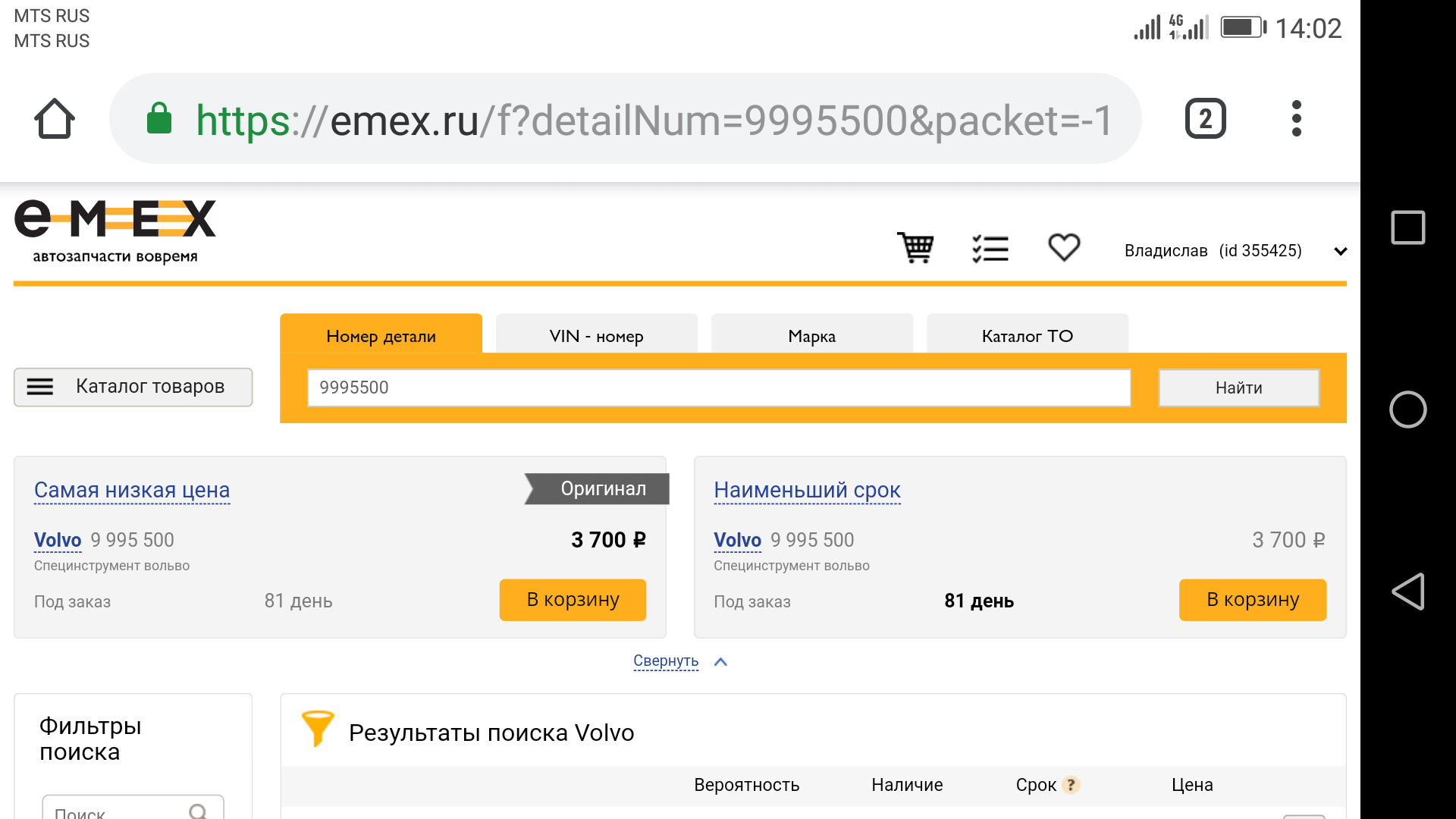Tap the Android home circle button
This screenshot has width=1456, height=819.
(1408, 409)
